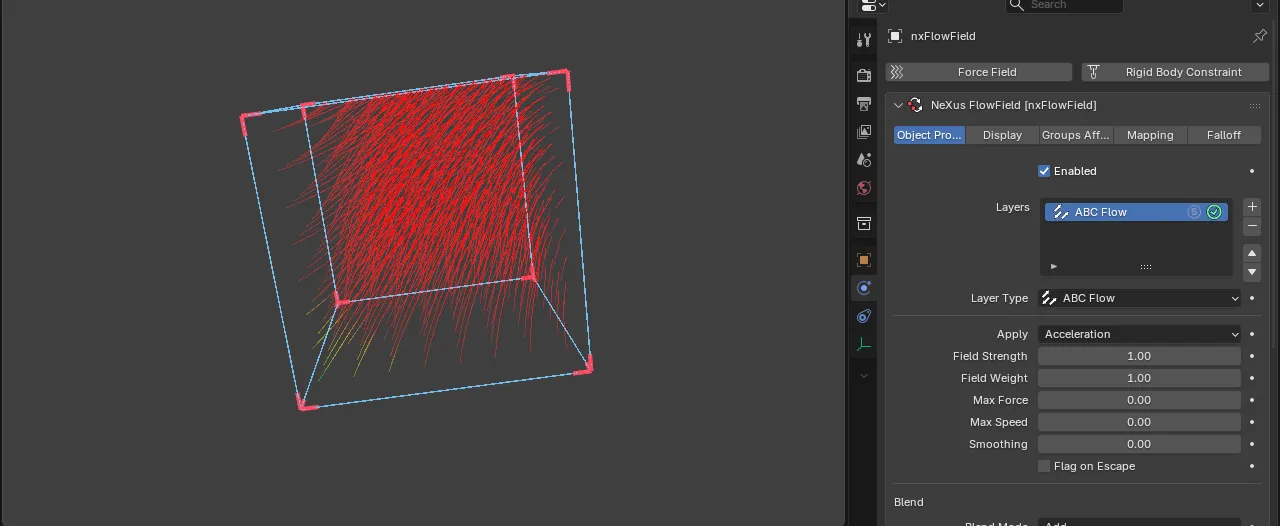This screenshot has width=1280, height=526.
Task: Enable the Flag on Escape checkbox
Action: [x=1044, y=466]
